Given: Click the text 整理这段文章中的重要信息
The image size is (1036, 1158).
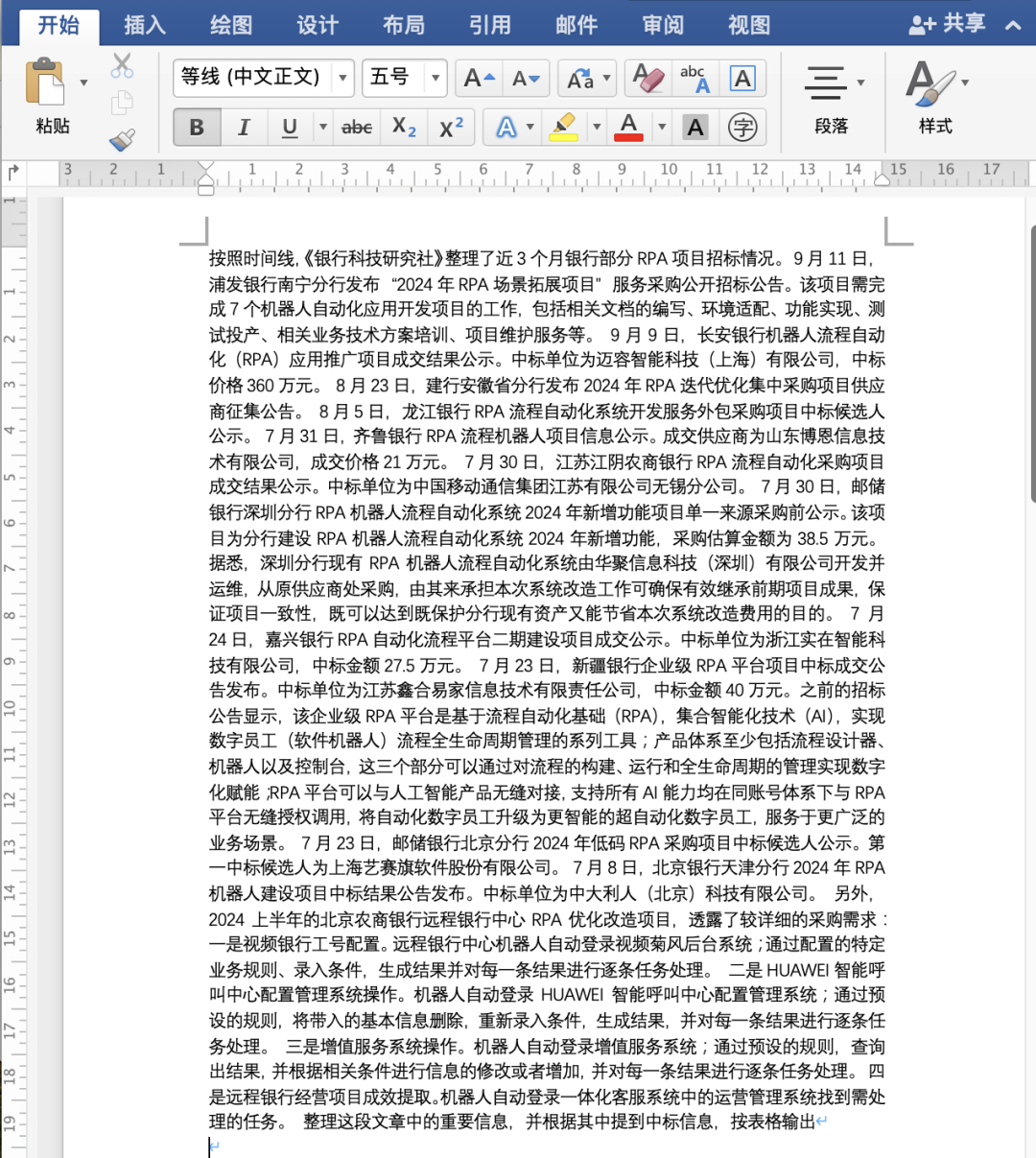Looking at the screenshot, I should 407,1122.
